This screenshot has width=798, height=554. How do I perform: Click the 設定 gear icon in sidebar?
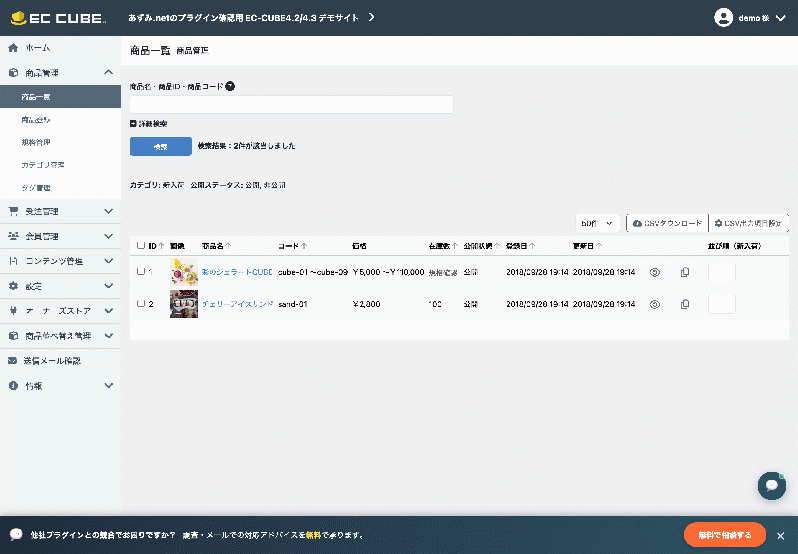[13, 286]
